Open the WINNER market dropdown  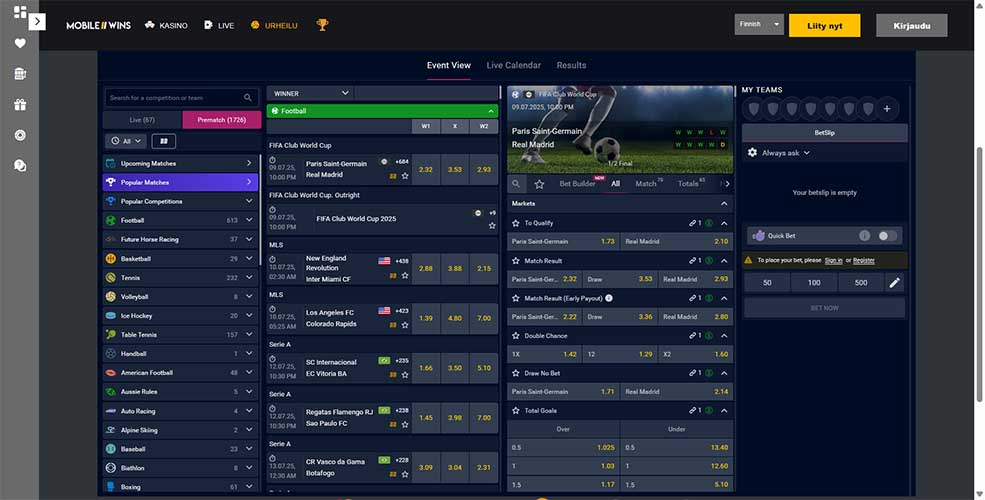click(x=310, y=93)
